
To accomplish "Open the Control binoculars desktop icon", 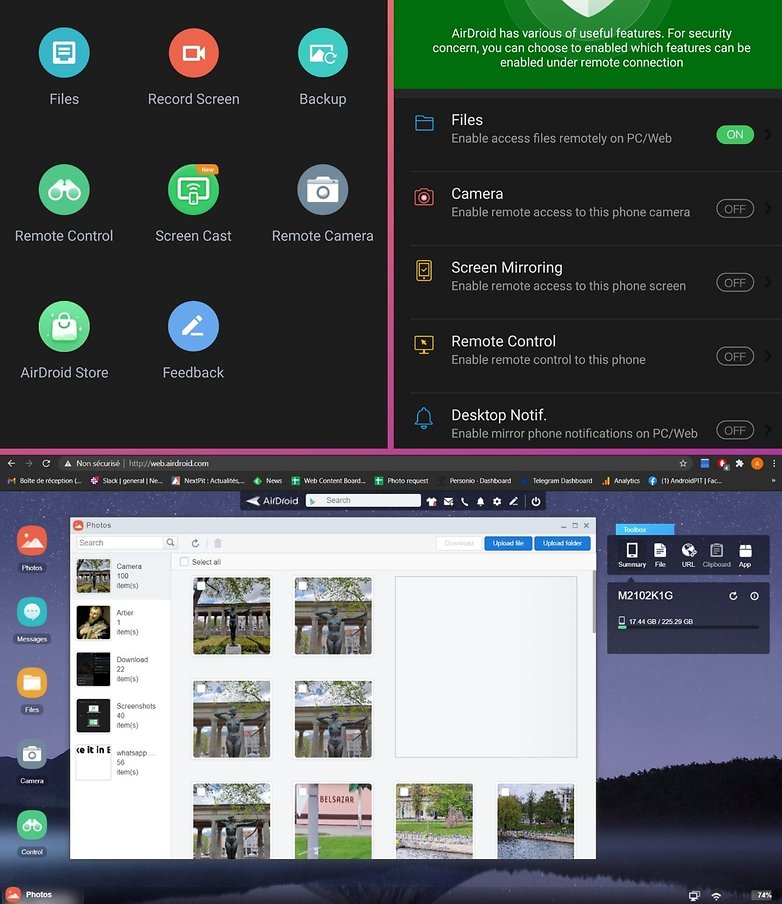I will click(x=32, y=825).
